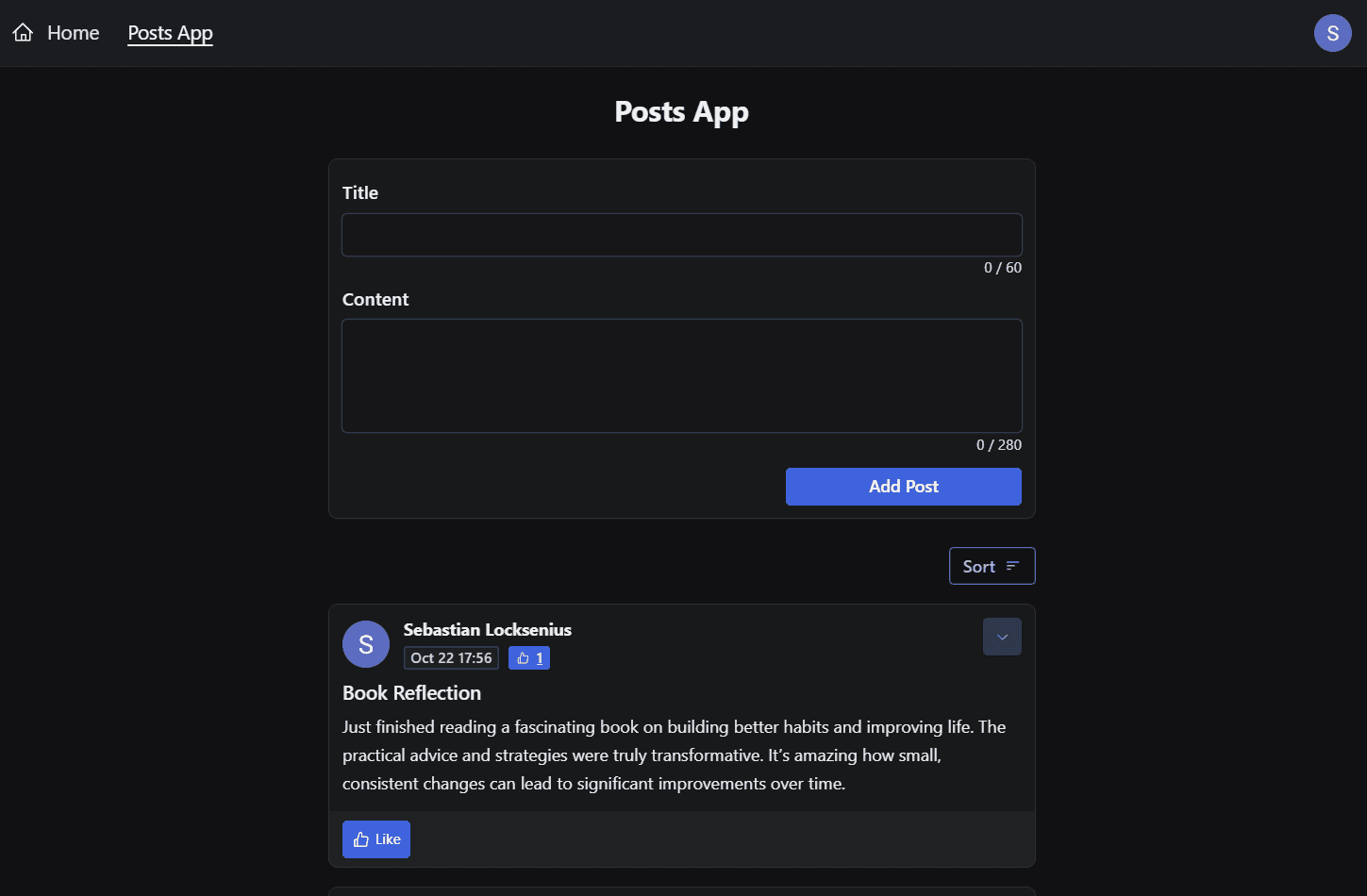Click the sort lines icon inside Sort button

pyautogui.click(x=1014, y=565)
